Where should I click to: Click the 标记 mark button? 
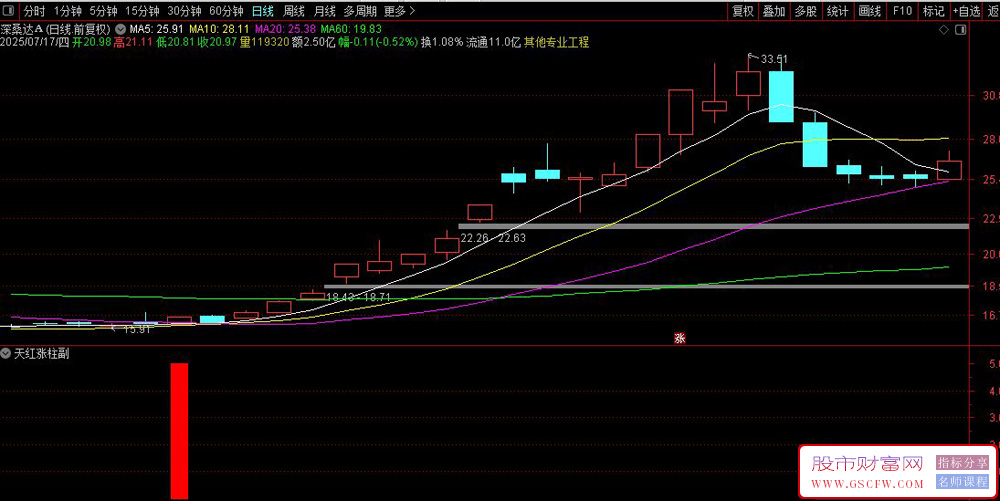(x=934, y=11)
